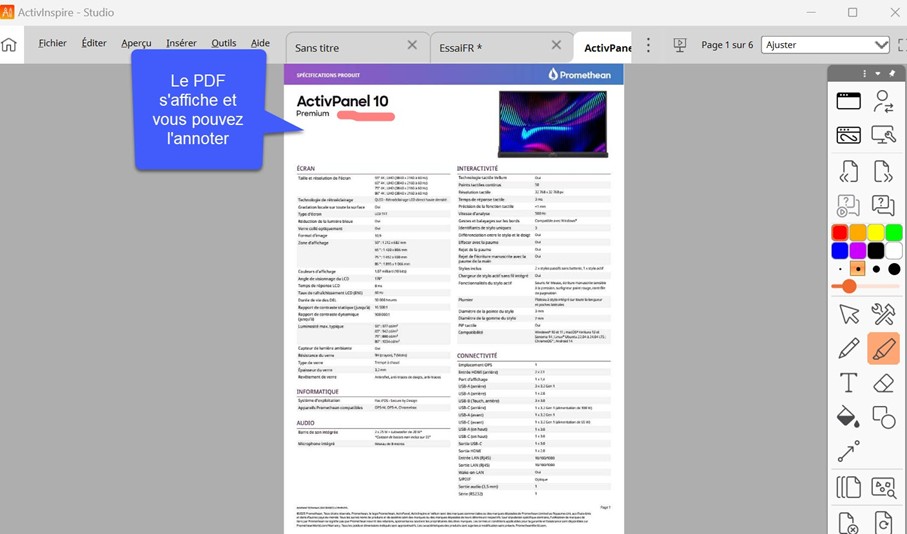Choose the Select arrow tool
Image resolution: width=907 pixels, height=534 pixels.
tap(849, 314)
